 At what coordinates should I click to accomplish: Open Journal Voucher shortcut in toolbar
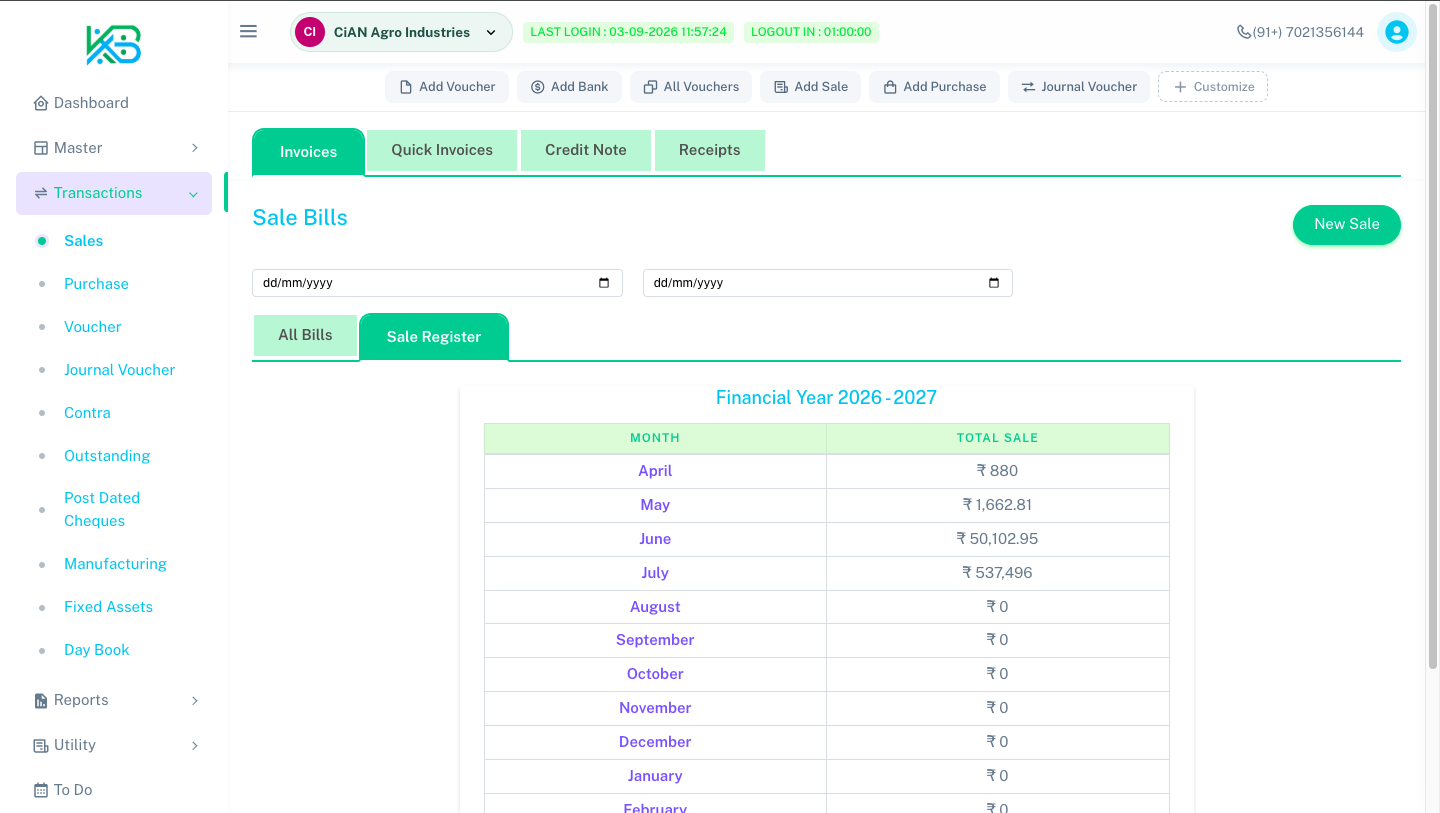(1079, 87)
